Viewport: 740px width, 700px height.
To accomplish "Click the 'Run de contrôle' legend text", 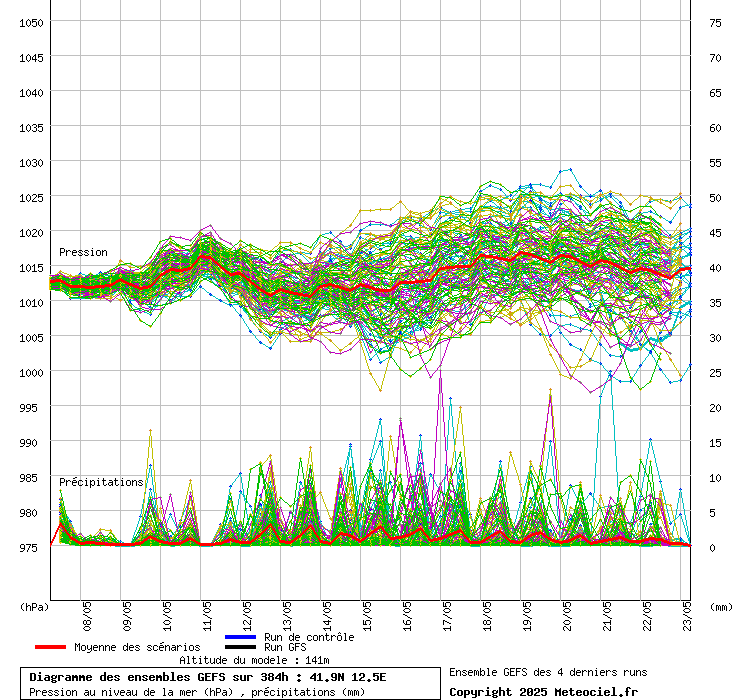I will (309, 637).
